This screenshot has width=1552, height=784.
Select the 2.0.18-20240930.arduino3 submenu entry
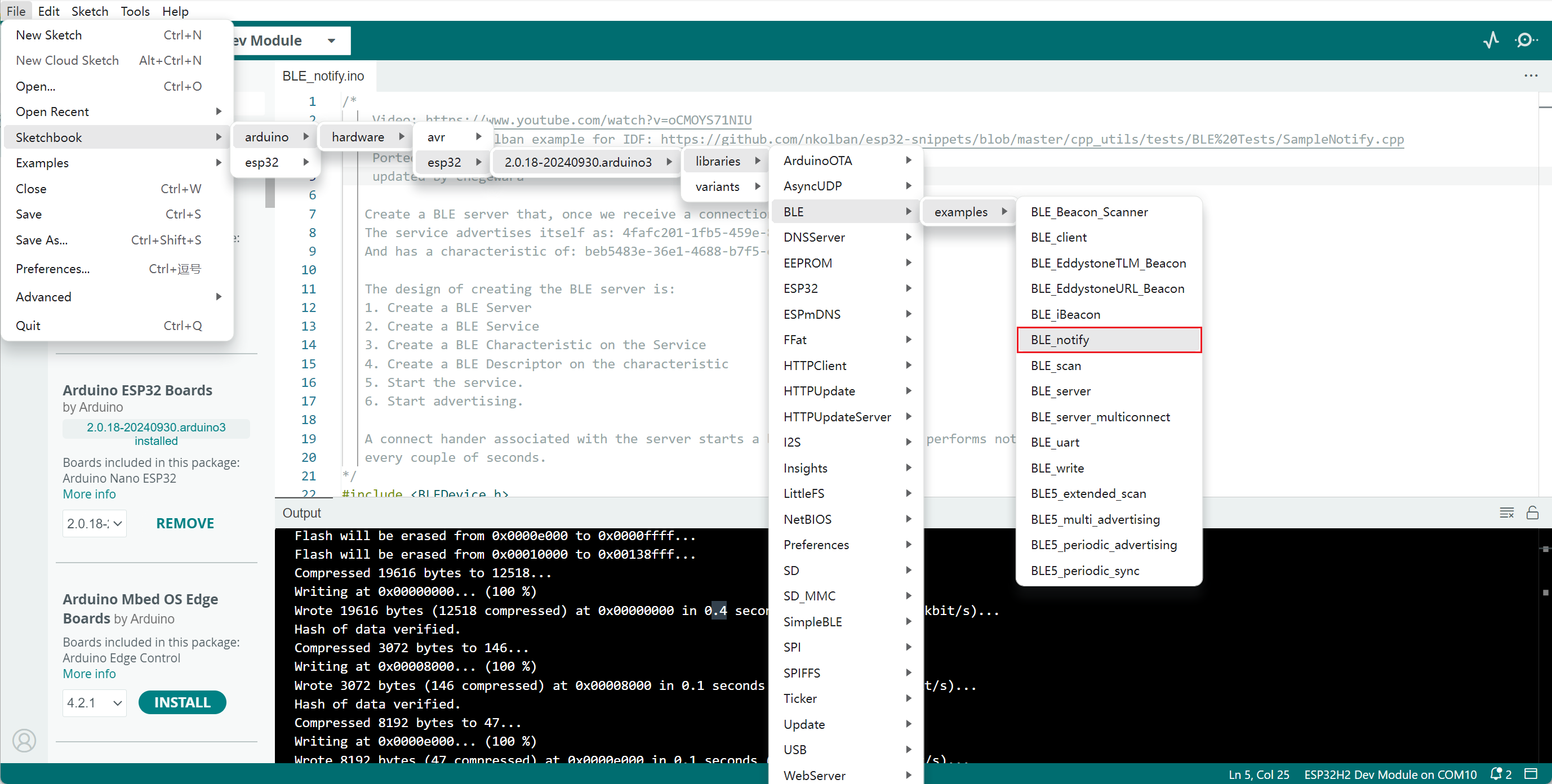587,162
